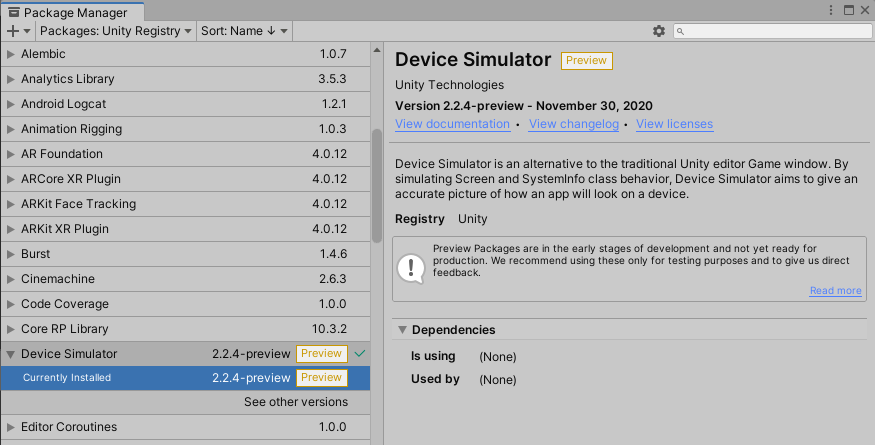Viewport: 875px width, 445px height.
Task: Click the search magnifier icon
Action: tap(680, 32)
